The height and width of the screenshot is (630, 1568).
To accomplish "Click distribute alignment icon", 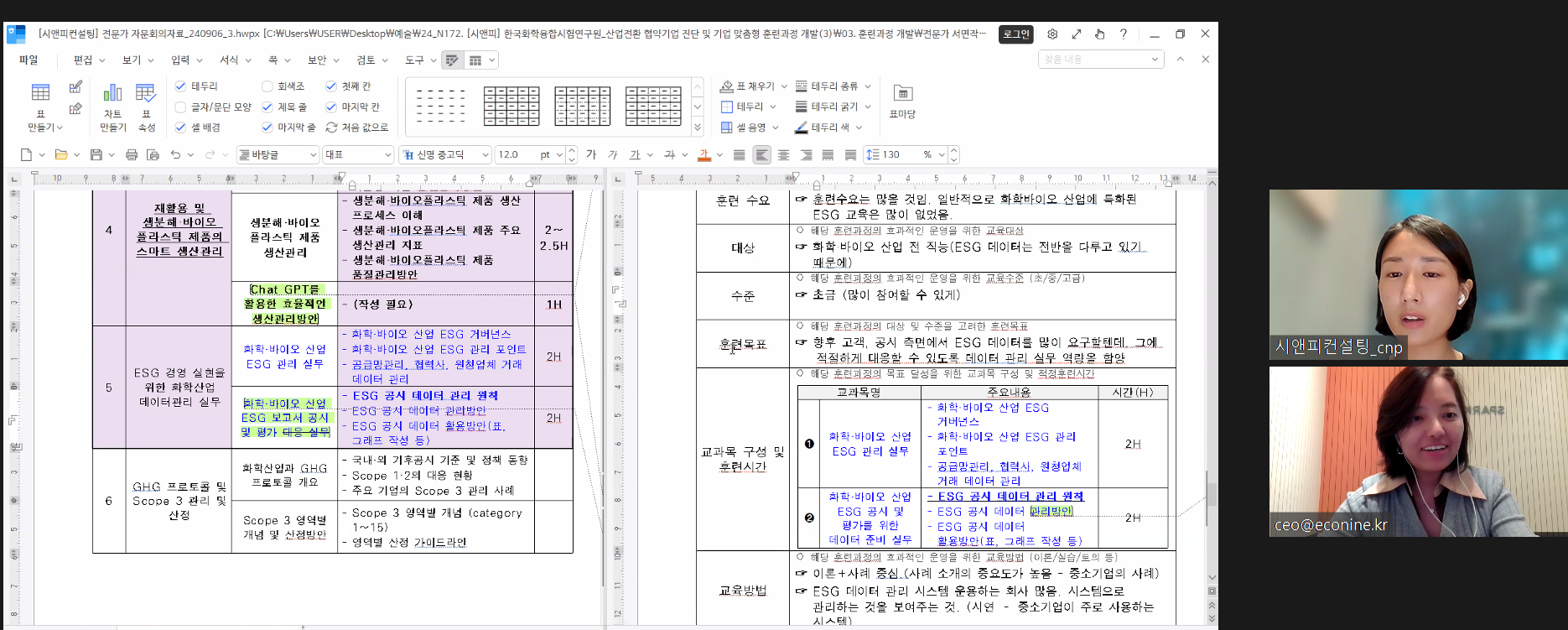I will pyautogui.click(x=828, y=154).
